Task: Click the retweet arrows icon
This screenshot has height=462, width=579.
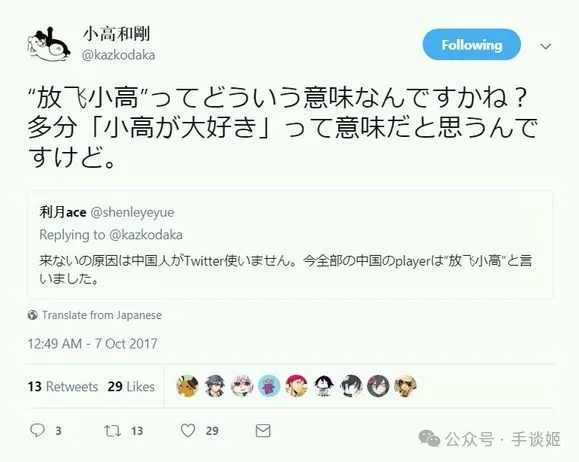Action: click(x=112, y=431)
